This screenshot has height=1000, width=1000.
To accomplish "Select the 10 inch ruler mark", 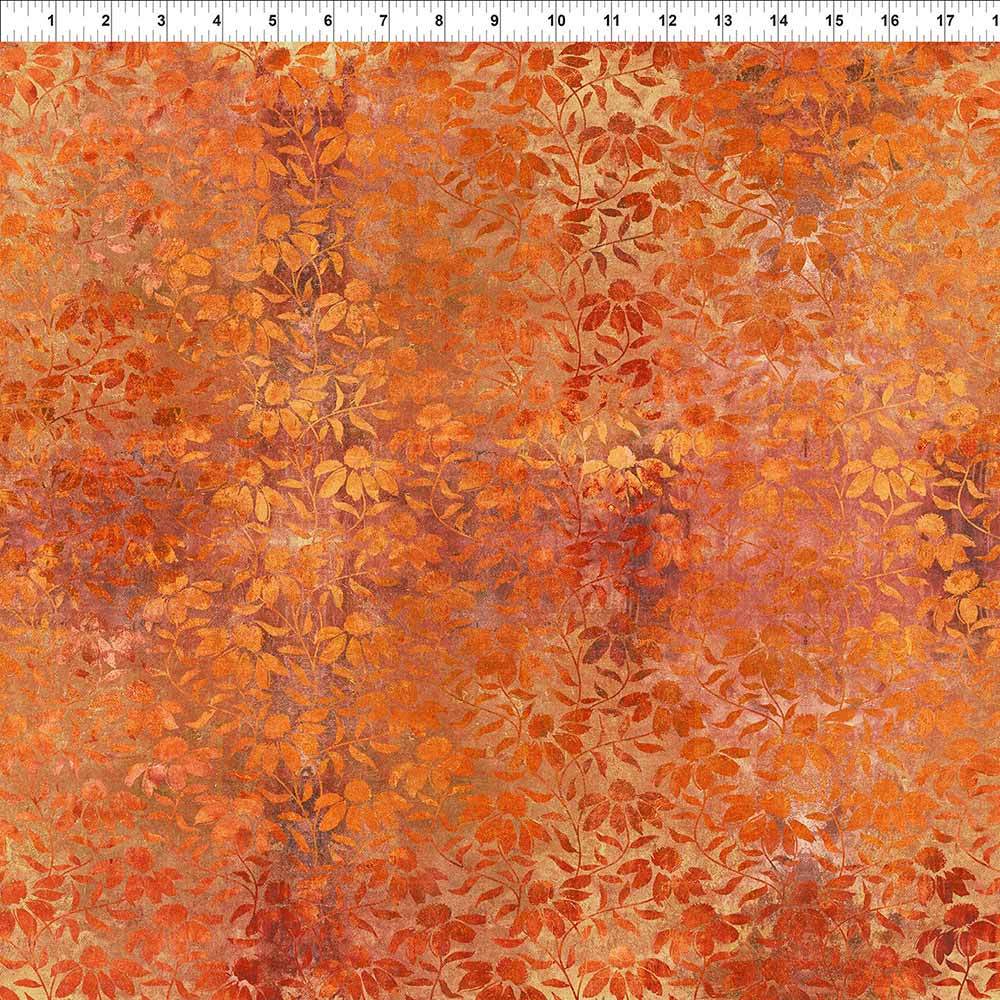I will (x=557, y=19).
